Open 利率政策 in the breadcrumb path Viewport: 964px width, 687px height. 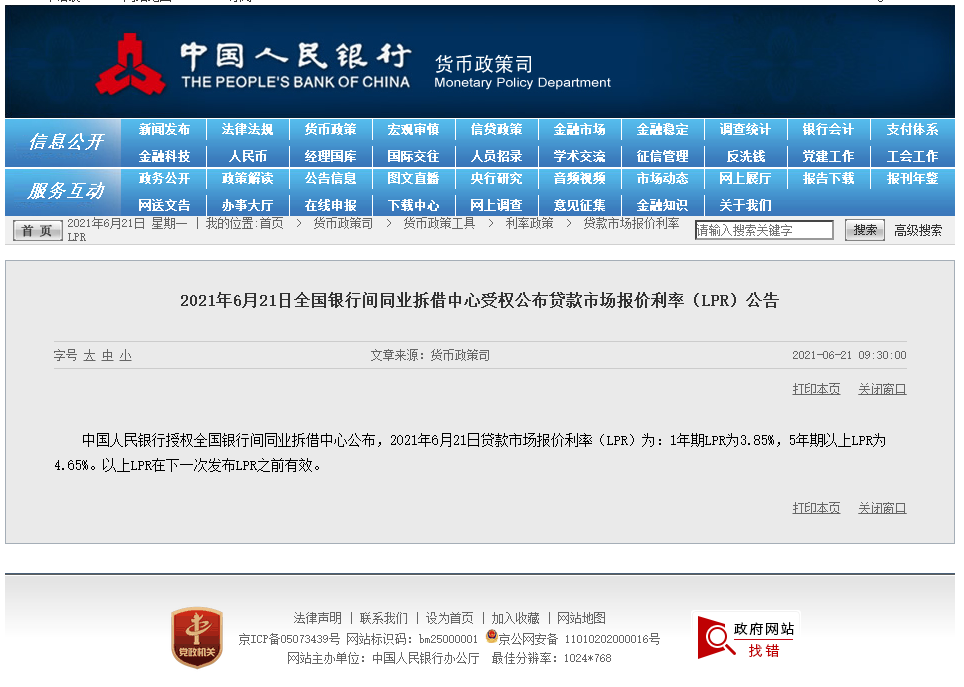point(529,224)
